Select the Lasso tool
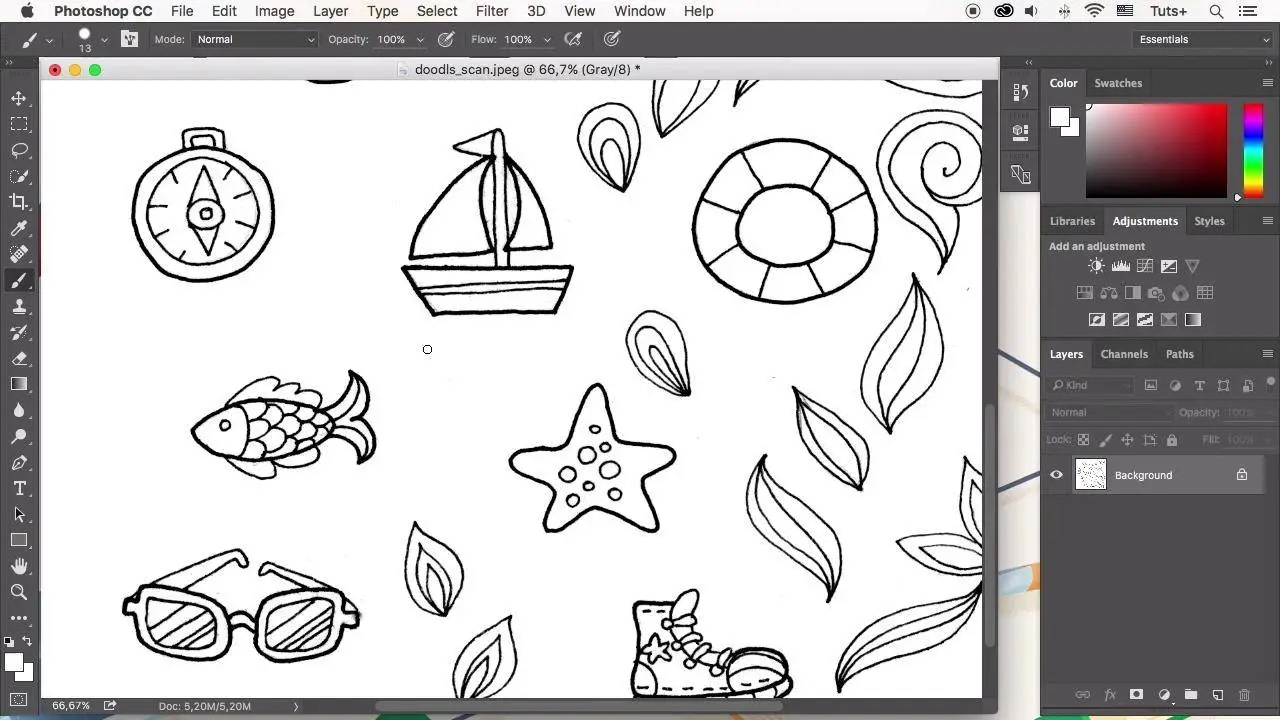The width and height of the screenshot is (1280, 720). click(x=19, y=150)
